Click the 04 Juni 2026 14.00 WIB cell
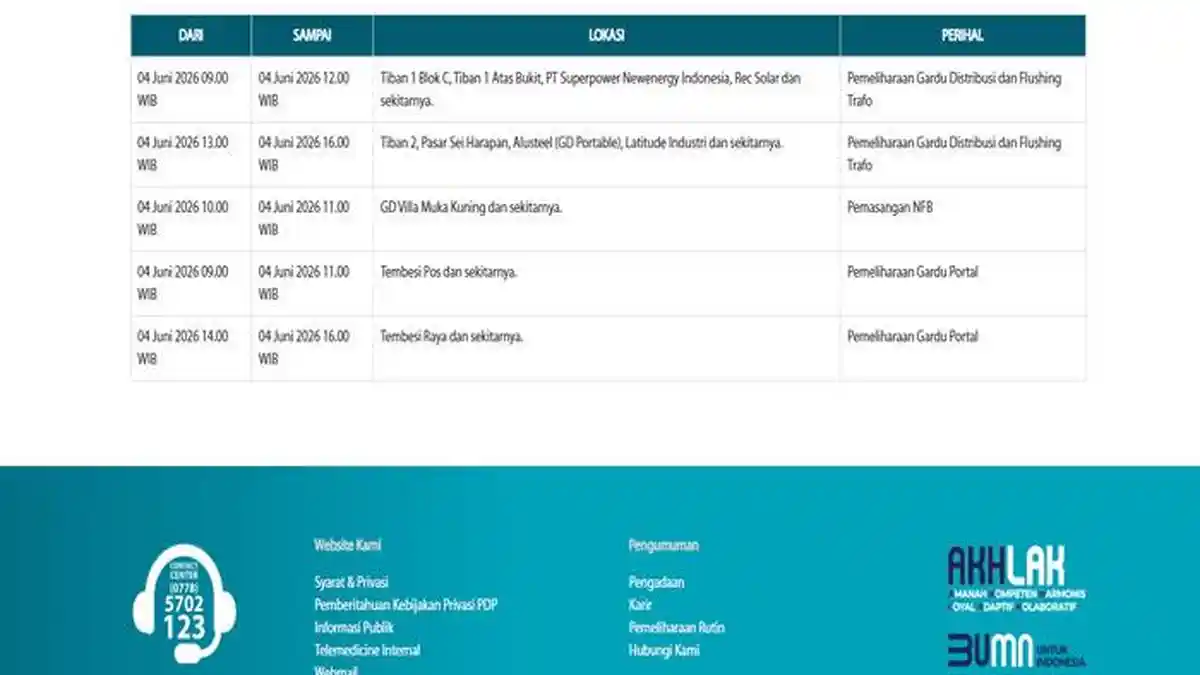 click(191, 348)
